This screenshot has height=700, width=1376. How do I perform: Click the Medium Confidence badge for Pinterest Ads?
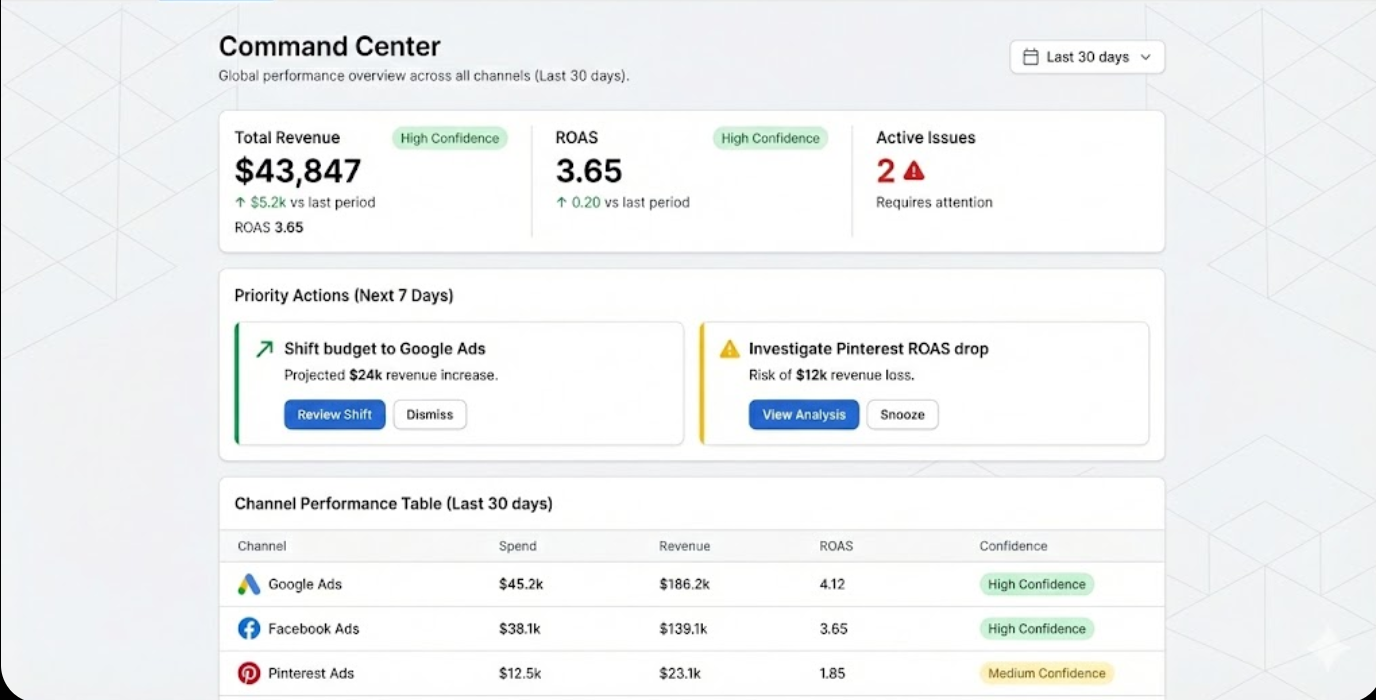point(1046,673)
